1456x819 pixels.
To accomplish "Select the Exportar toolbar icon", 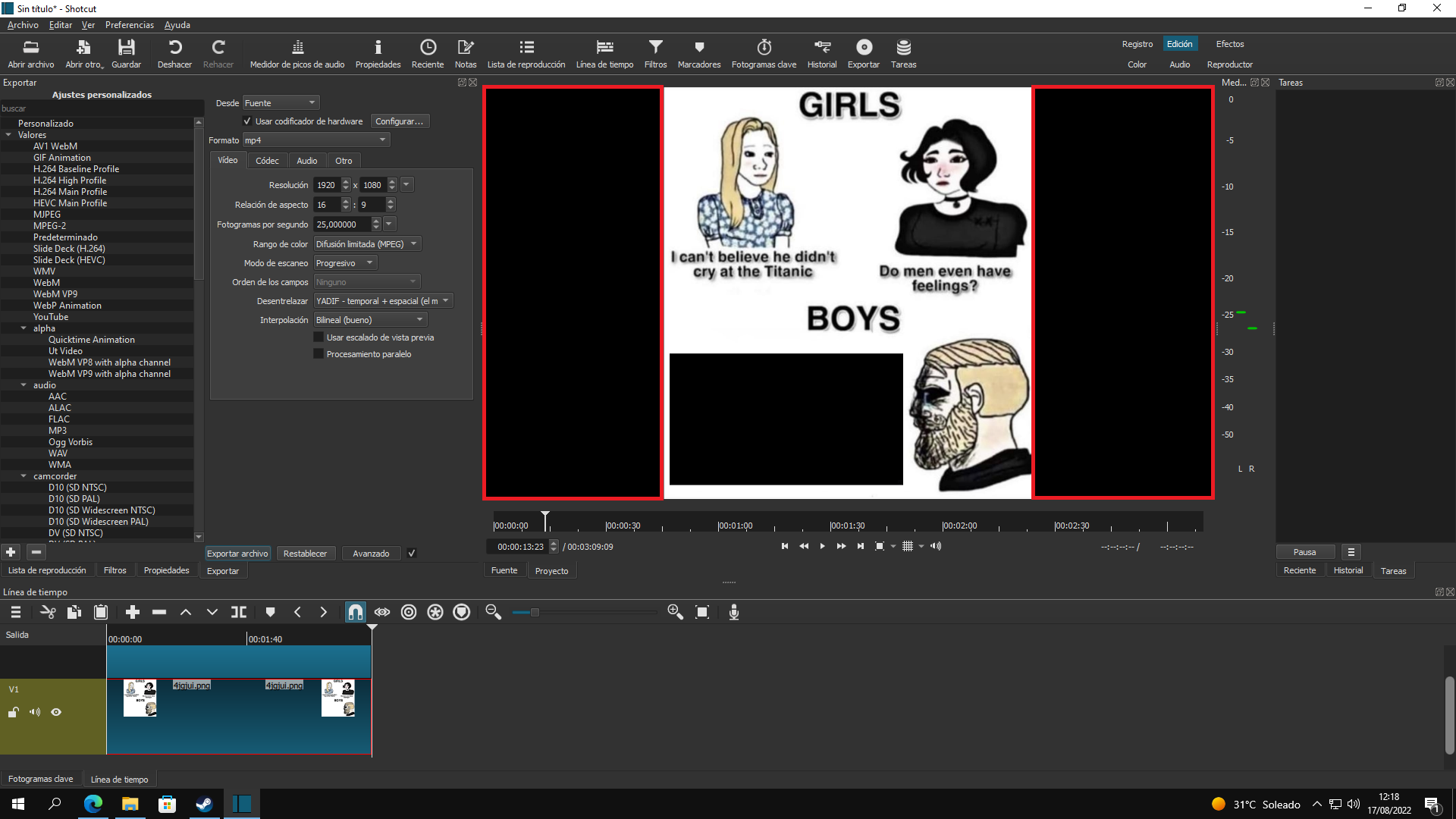I will (863, 53).
